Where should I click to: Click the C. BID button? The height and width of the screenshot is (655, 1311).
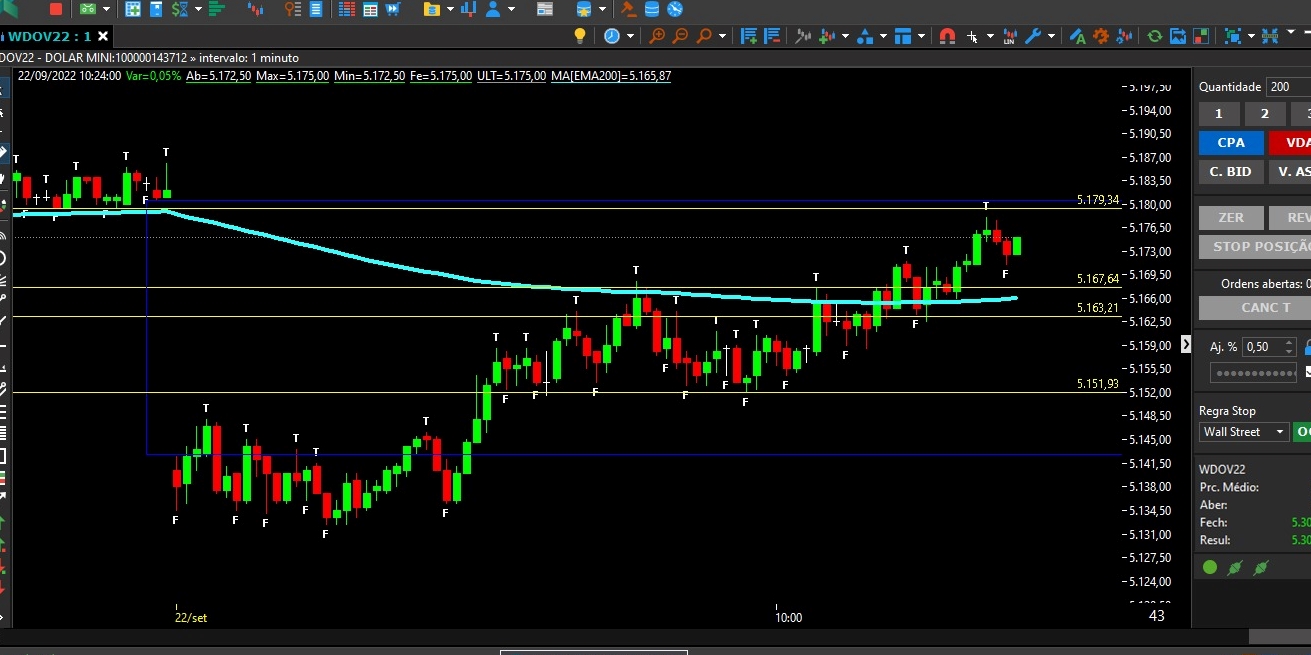(1230, 171)
